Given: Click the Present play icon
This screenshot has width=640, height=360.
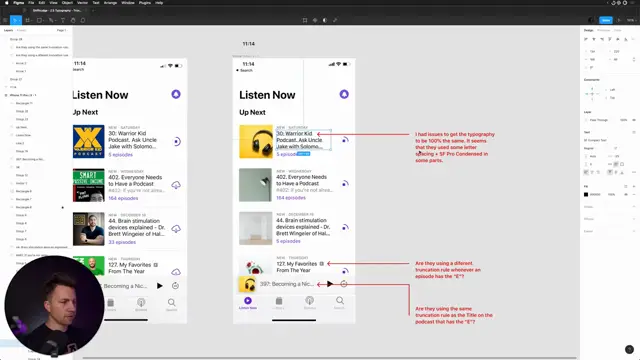Looking at the screenshot, I should click(x=619, y=20).
